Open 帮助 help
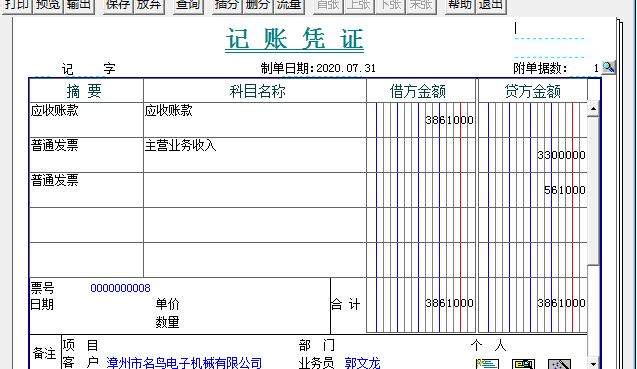 pyautogui.click(x=460, y=6)
